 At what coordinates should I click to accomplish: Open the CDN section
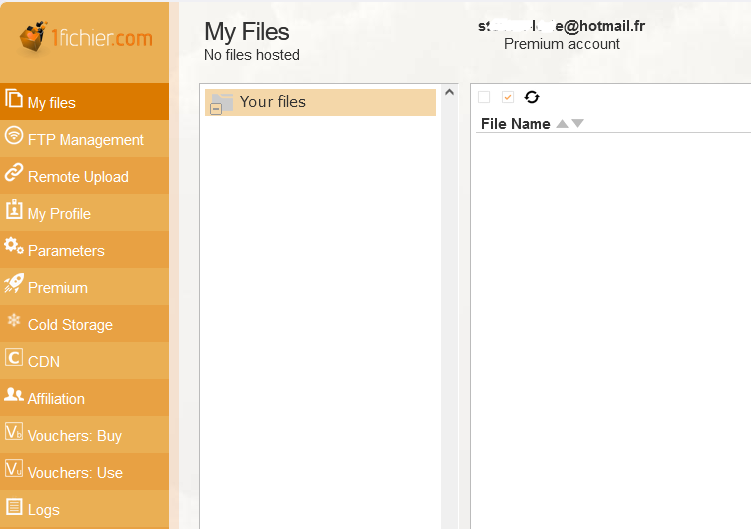[43, 361]
